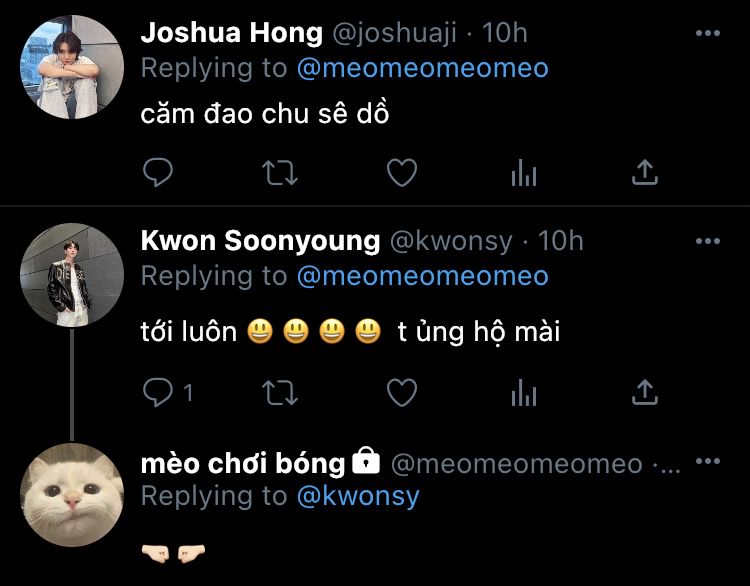Open mèo chơi bóng display name
The image size is (750, 586).
pos(243,464)
